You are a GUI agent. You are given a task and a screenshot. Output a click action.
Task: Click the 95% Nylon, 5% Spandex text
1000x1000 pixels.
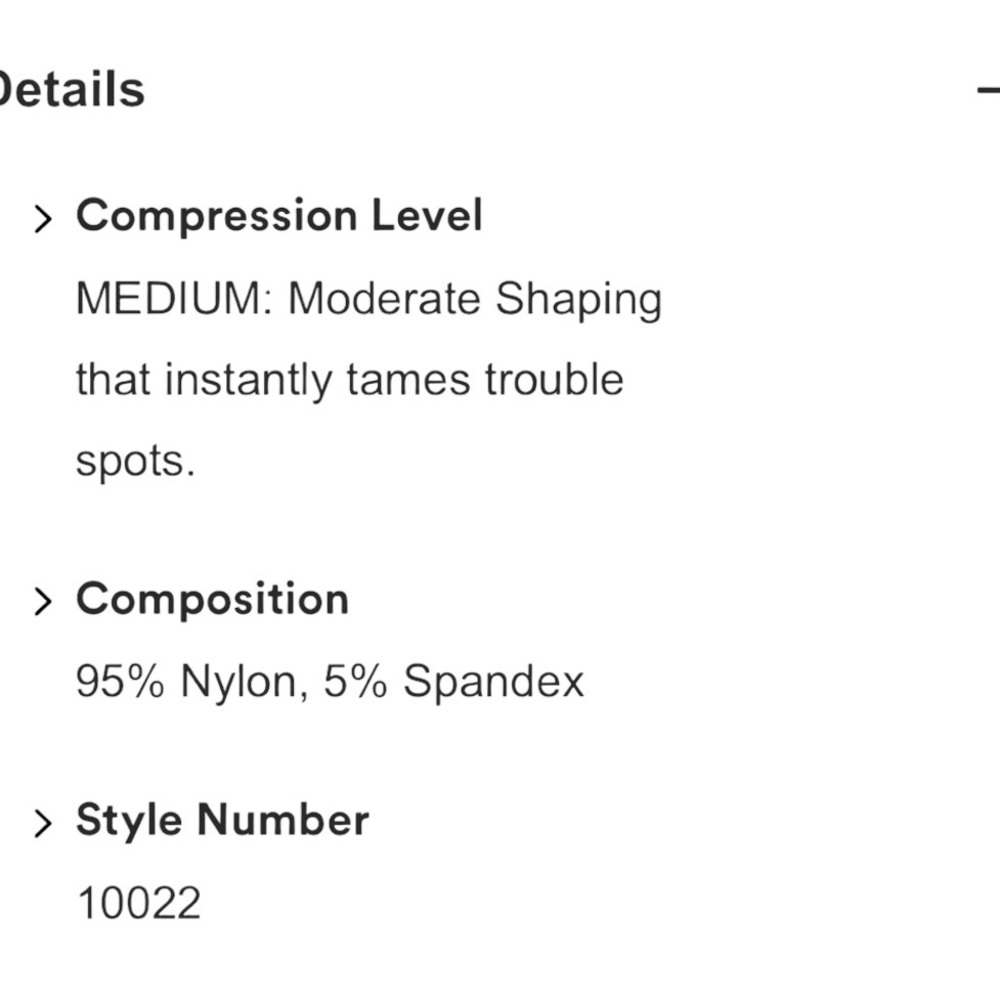pyautogui.click(x=330, y=682)
